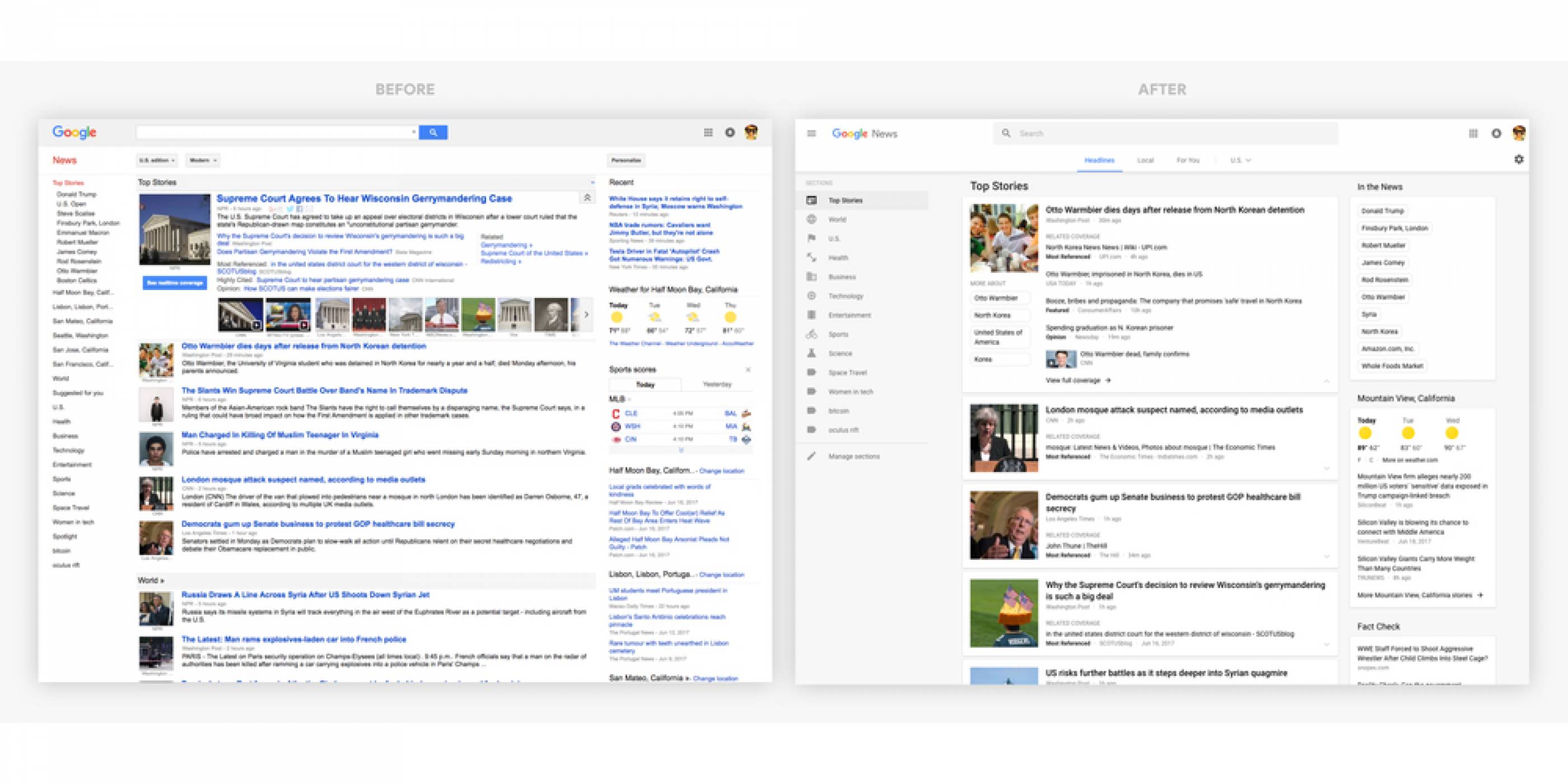Open More Mountain View, California stories link
Viewport: 1568px width, 784px height.
tap(1420, 595)
